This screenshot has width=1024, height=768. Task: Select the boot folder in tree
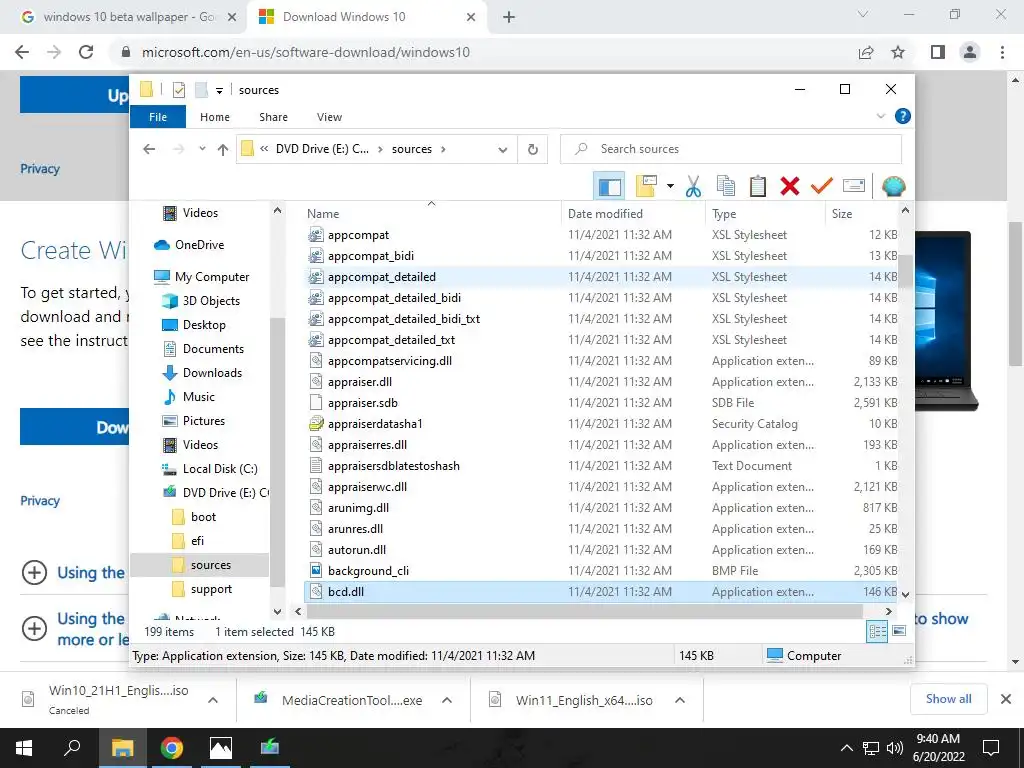coord(203,517)
